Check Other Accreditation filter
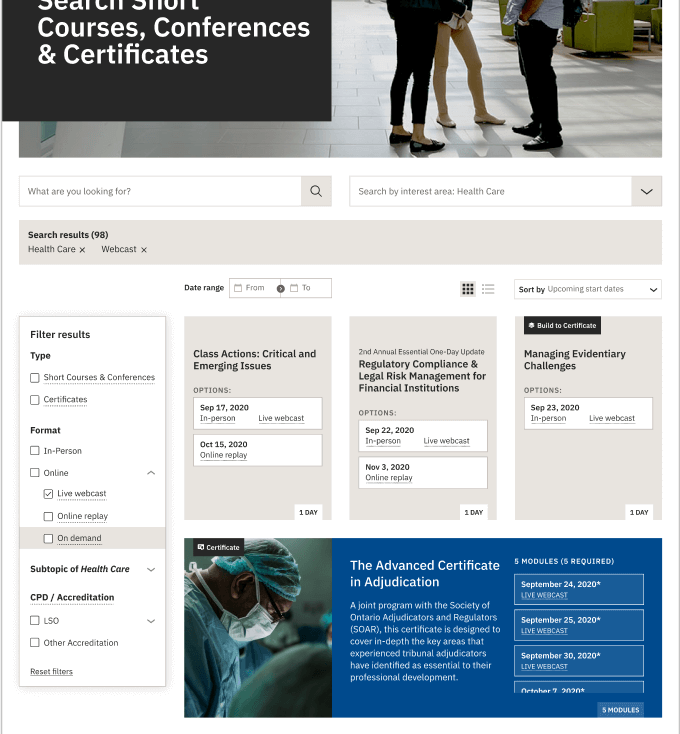 (x=35, y=642)
